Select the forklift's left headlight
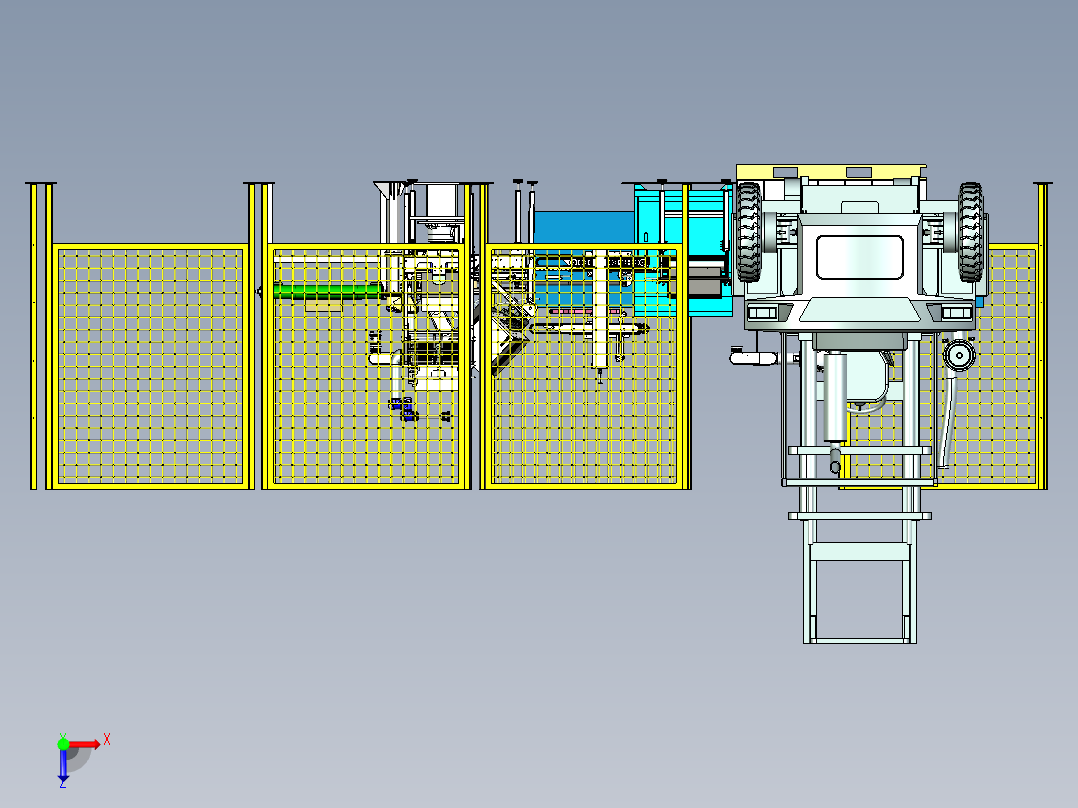 point(761,313)
